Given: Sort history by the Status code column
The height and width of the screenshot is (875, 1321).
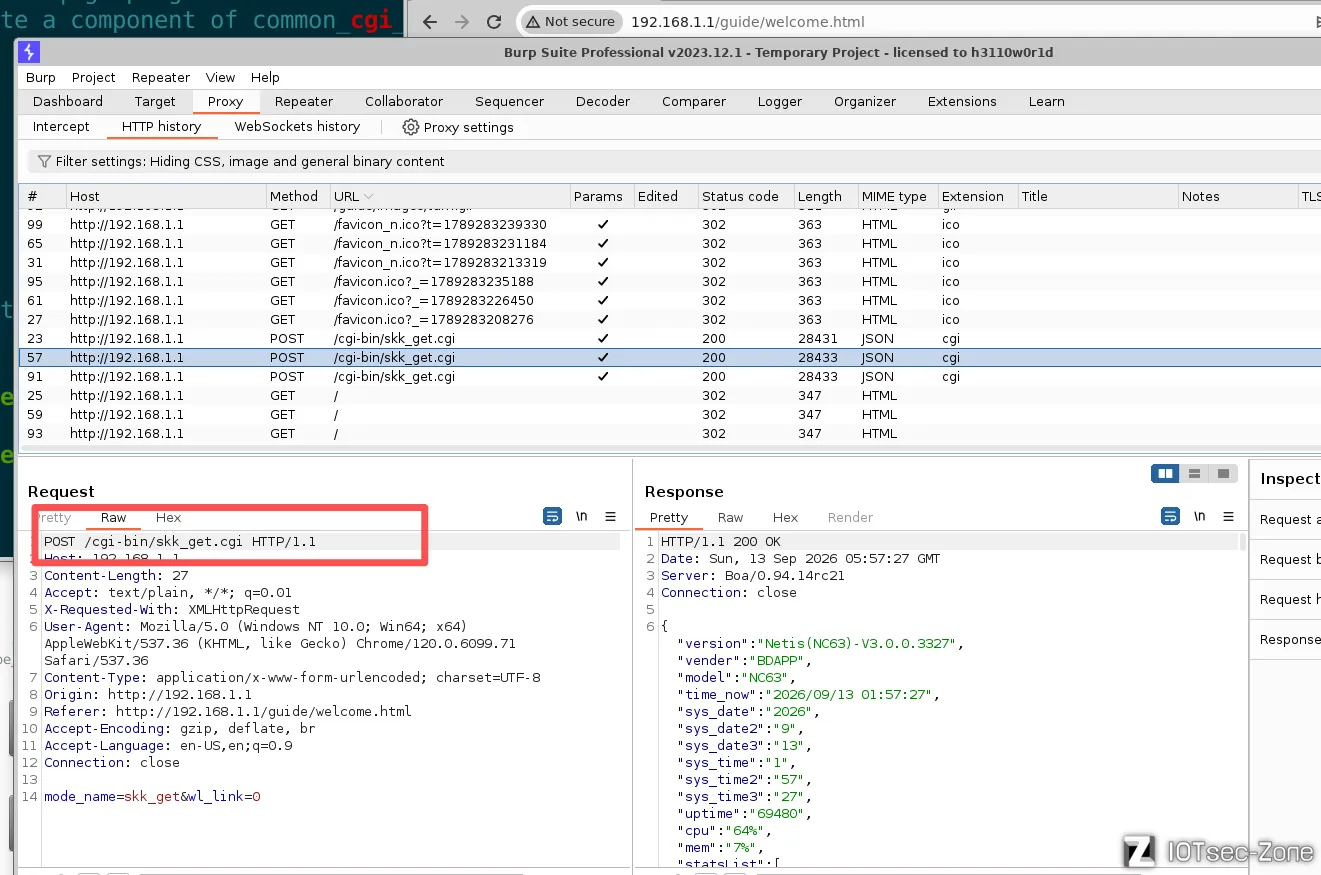Looking at the screenshot, I should pyautogui.click(x=746, y=196).
